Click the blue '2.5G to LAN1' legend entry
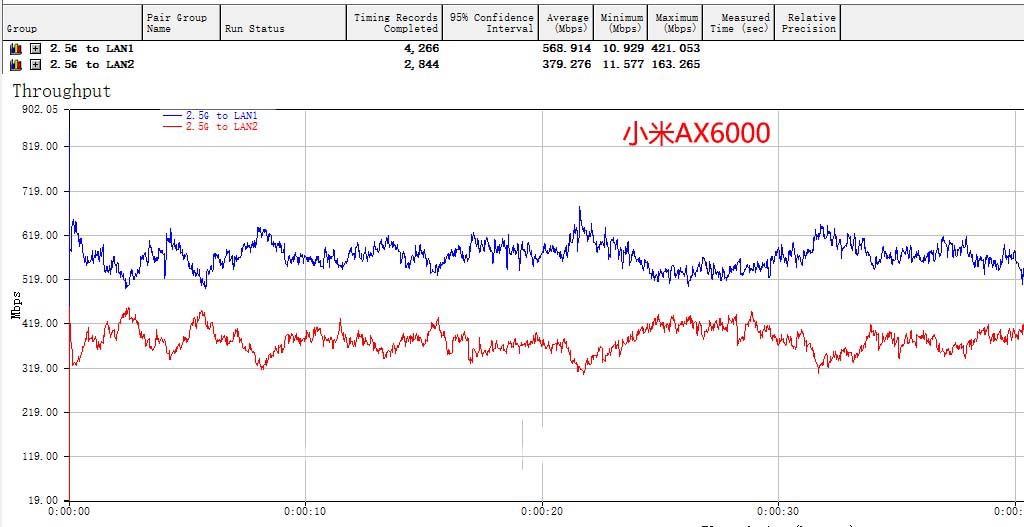Screen dimensions: 1024x527 [211, 115]
